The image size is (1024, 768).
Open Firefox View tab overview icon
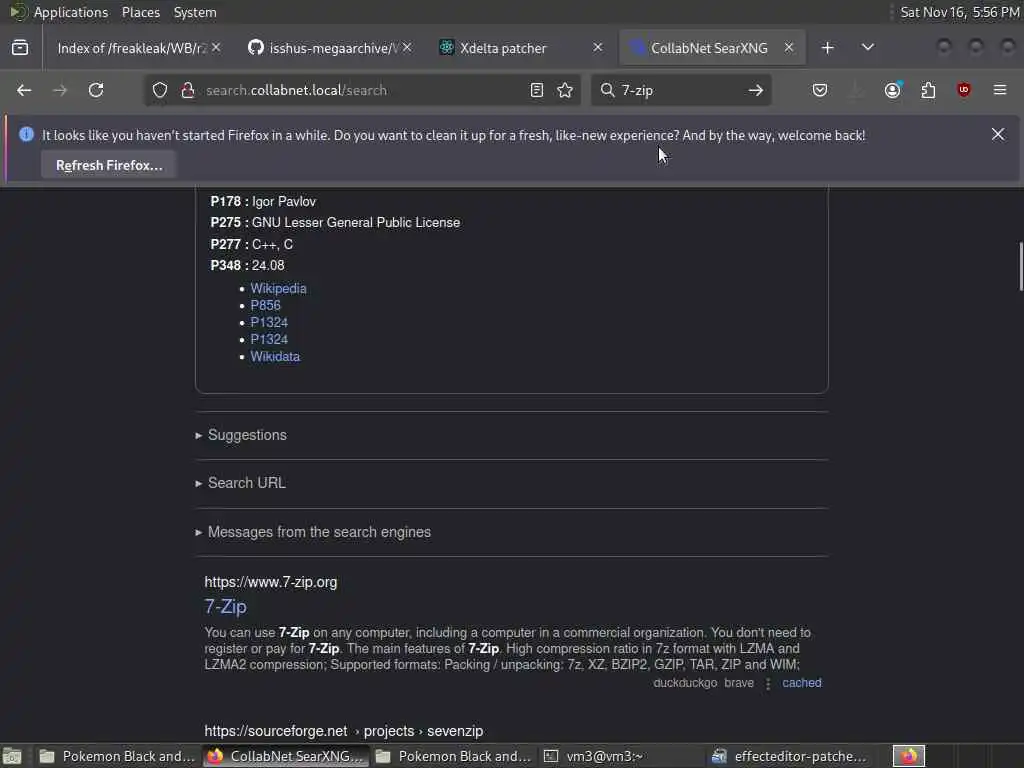click(20, 48)
